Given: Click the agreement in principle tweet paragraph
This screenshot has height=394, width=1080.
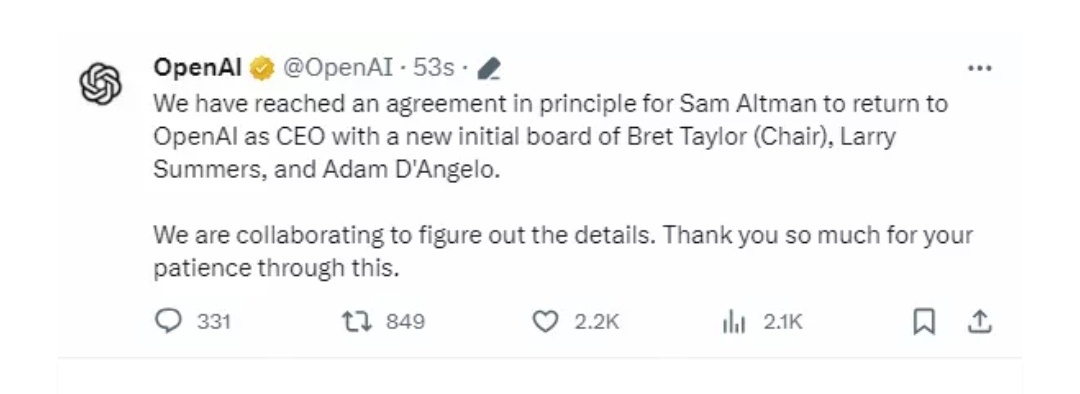Looking at the screenshot, I should [550, 136].
